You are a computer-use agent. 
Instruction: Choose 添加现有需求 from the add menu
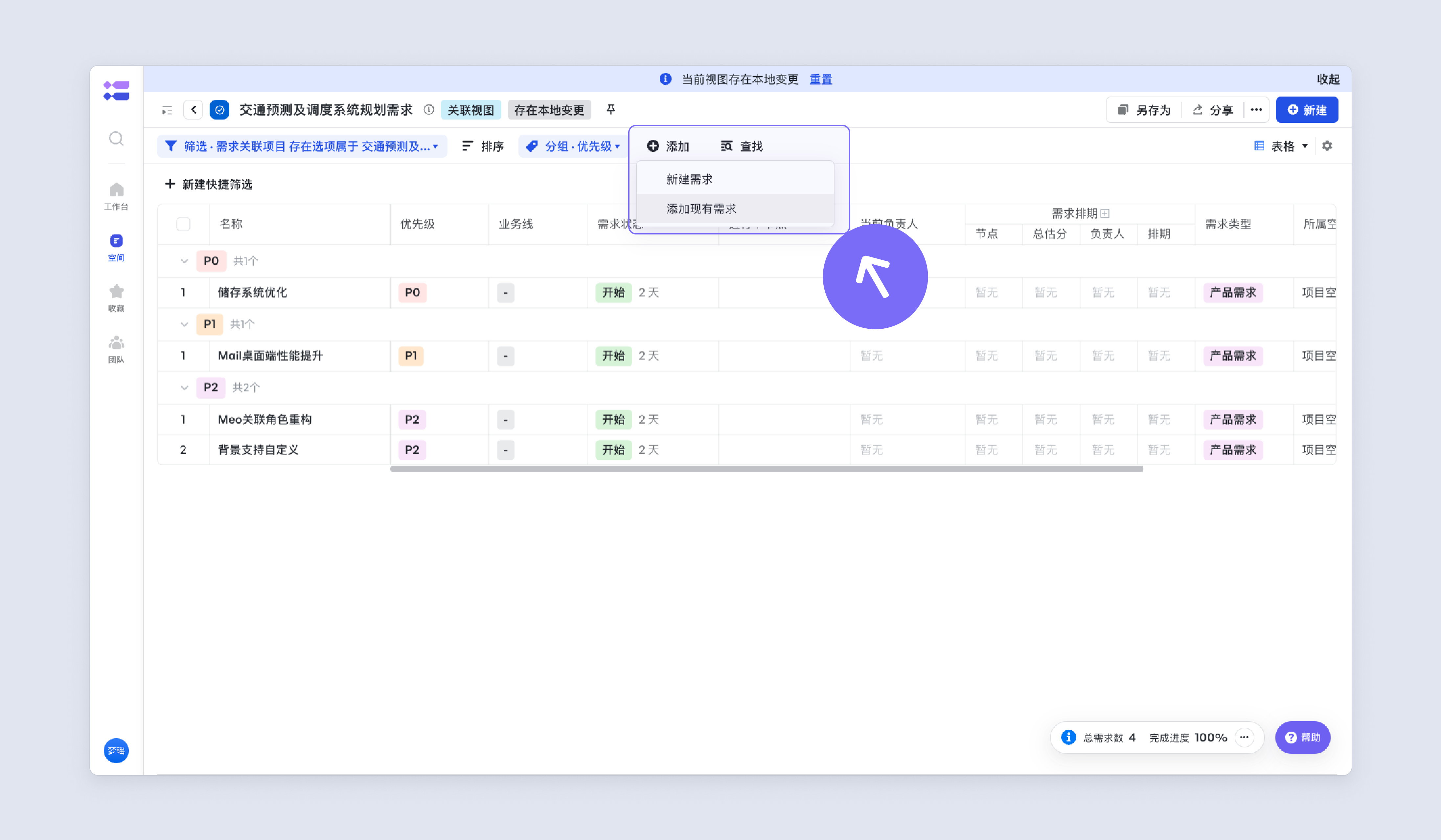tap(735, 209)
